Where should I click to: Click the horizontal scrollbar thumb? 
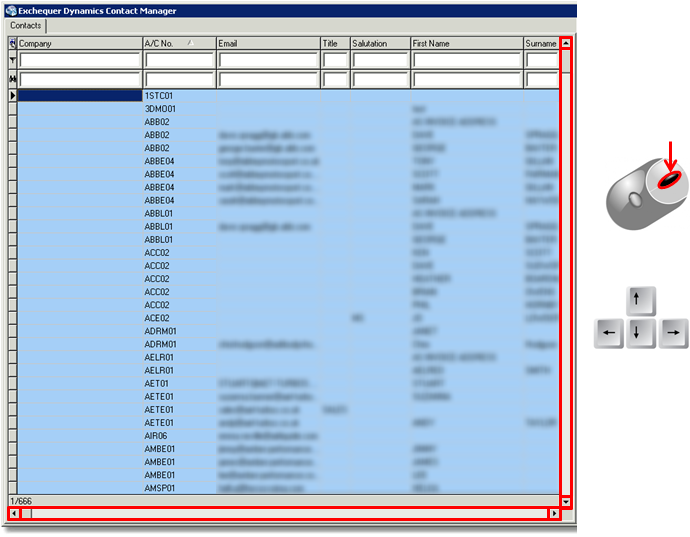click(x=26, y=513)
